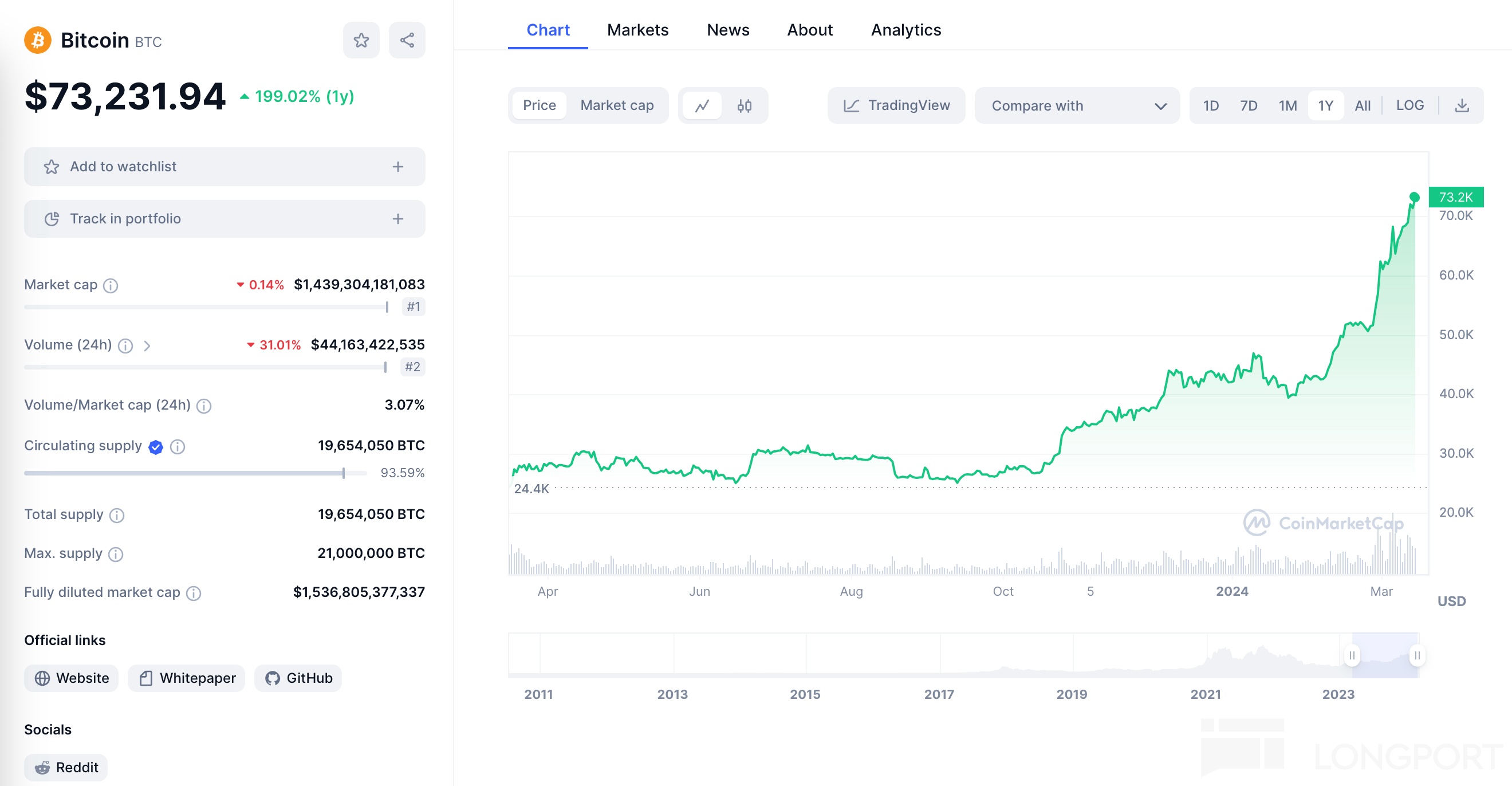1512x786 pixels.
Task: Switch to line chart view icon
Action: (702, 105)
